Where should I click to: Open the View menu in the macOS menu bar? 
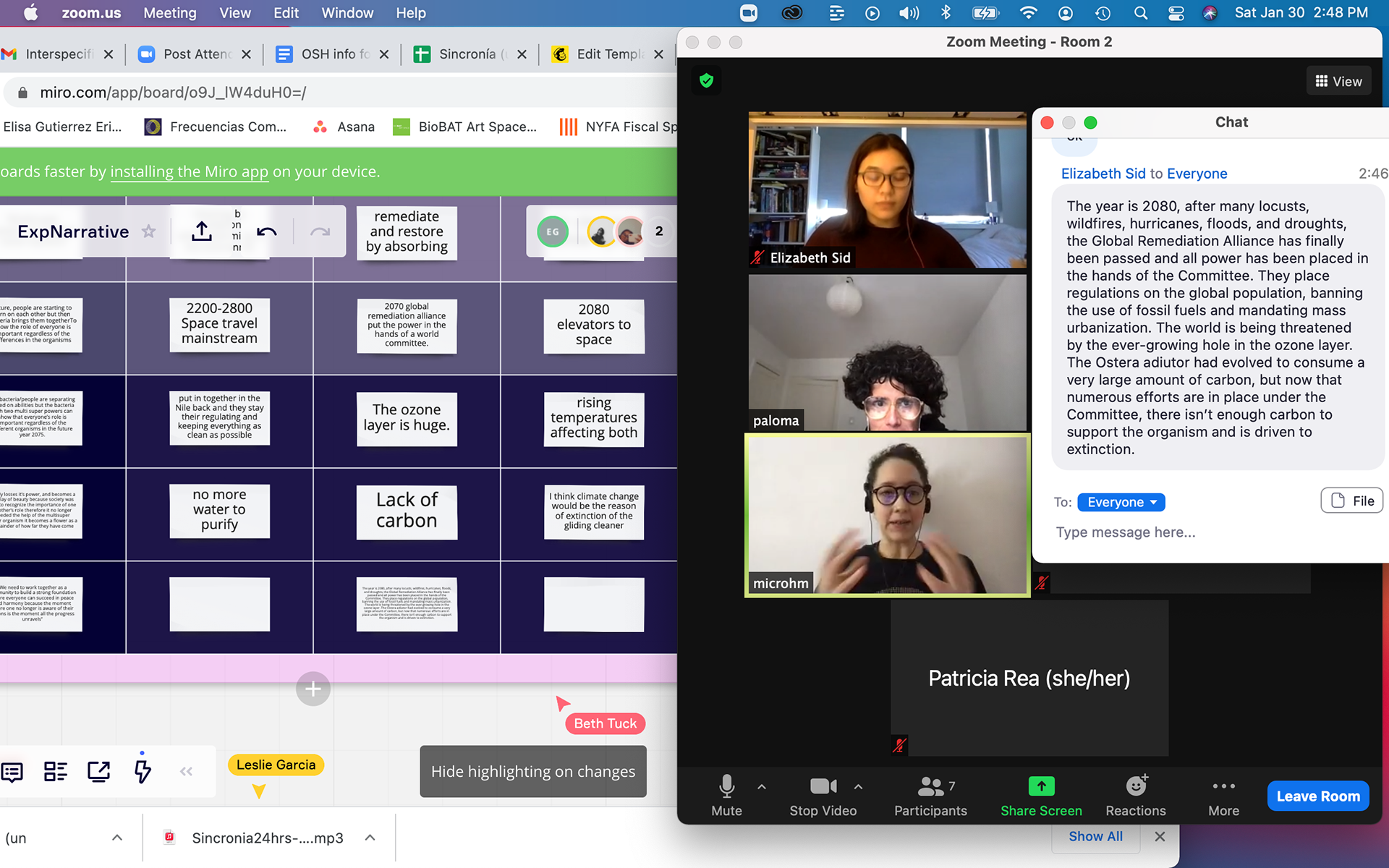[235, 13]
